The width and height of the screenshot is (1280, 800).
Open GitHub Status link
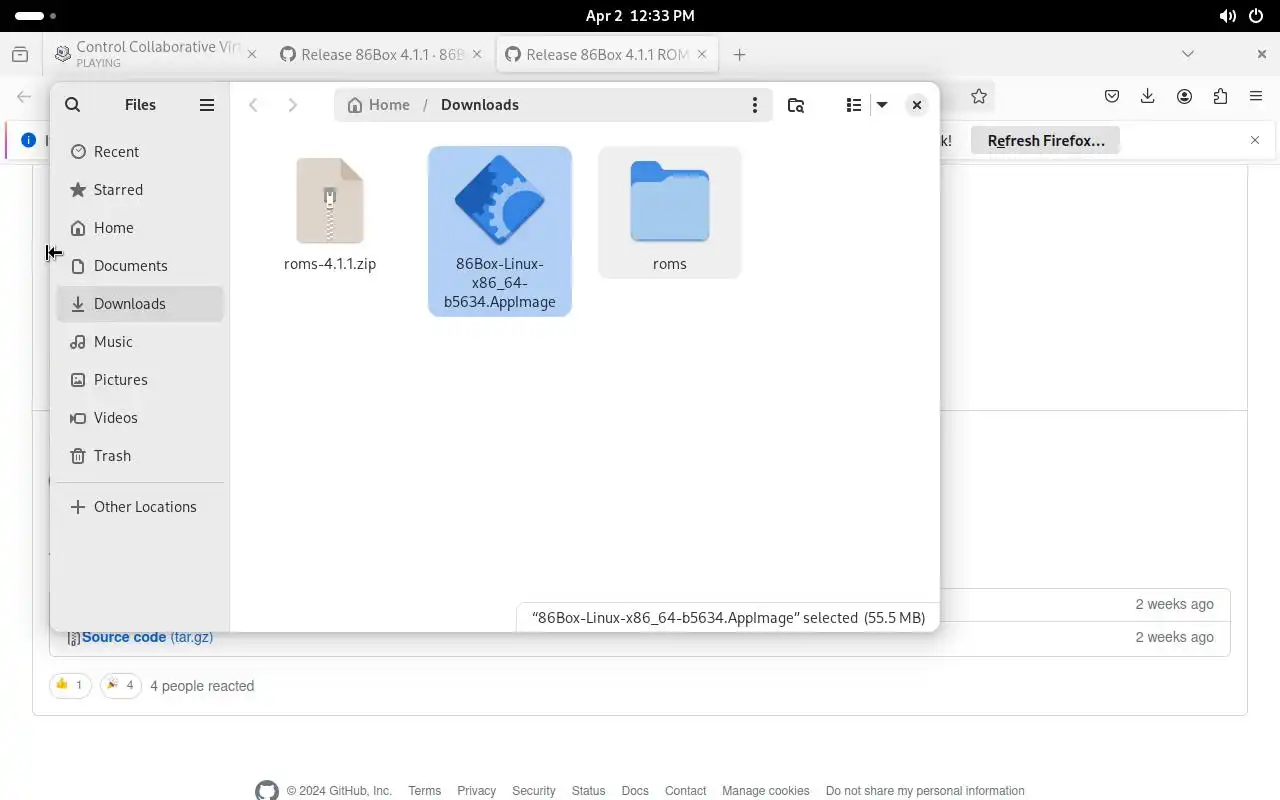point(588,791)
